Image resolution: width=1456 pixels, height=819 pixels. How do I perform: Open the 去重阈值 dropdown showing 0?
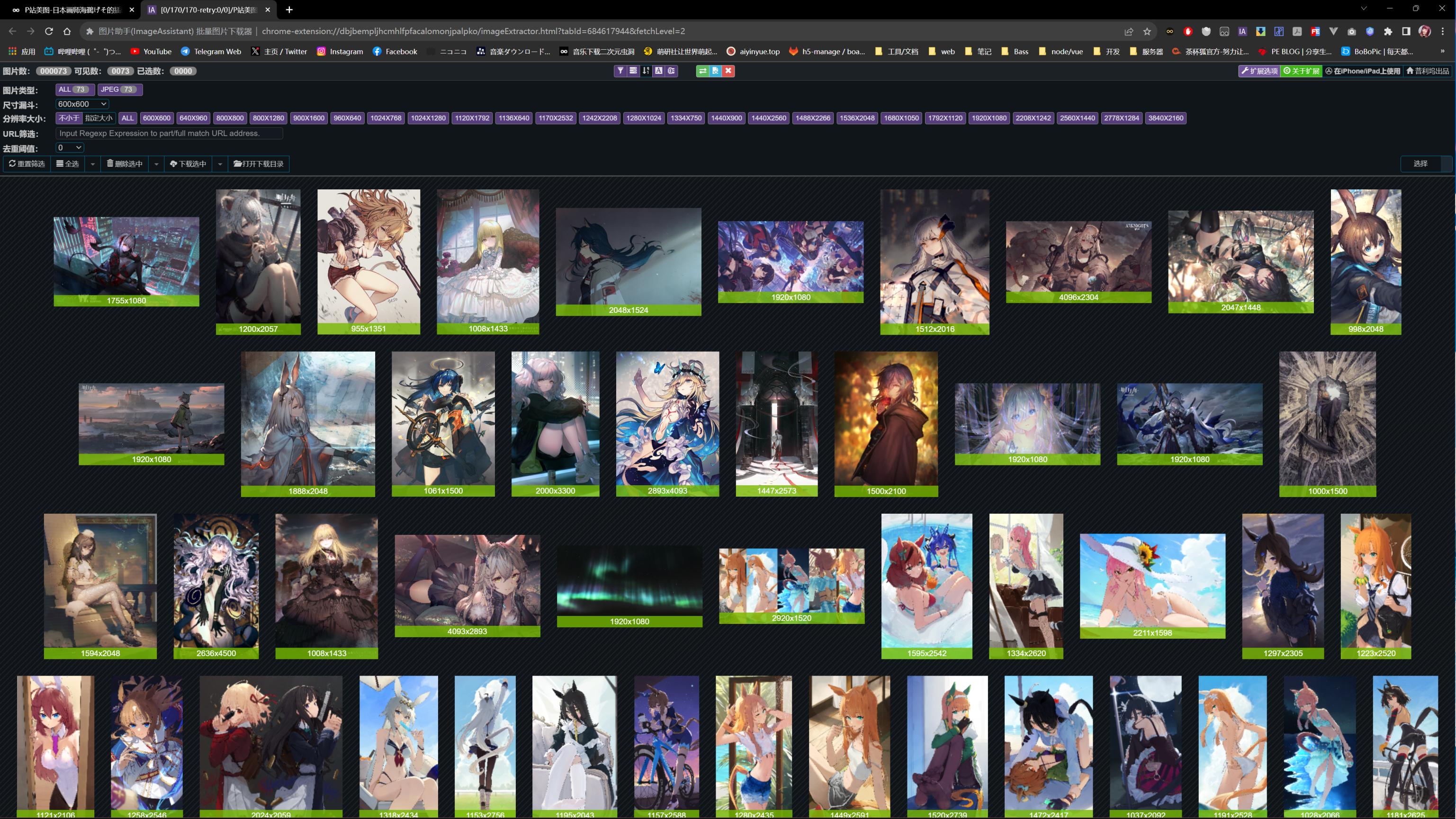tap(70, 147)
